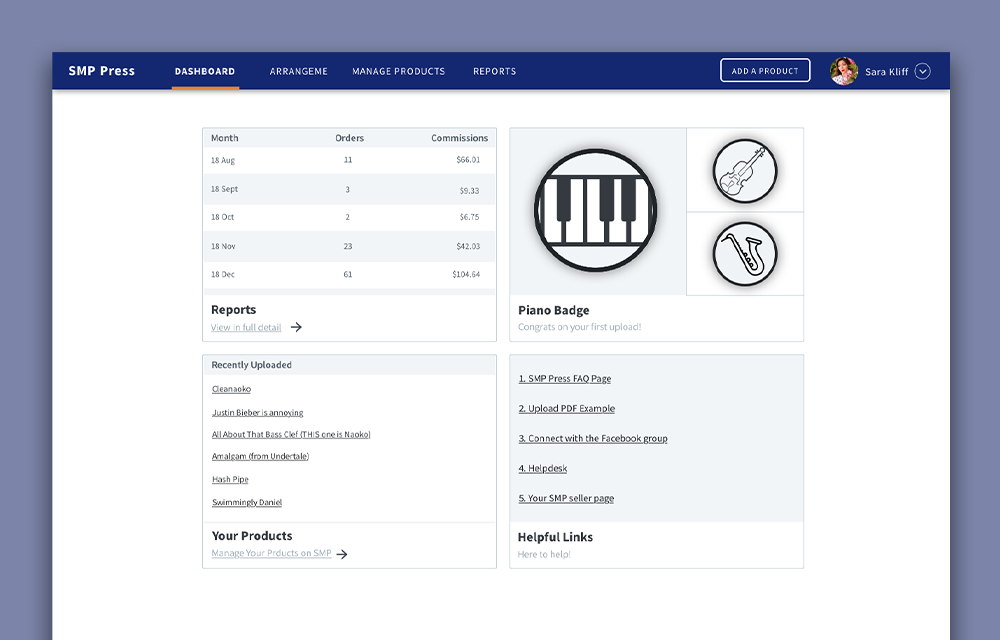Open Justin Bieber is annoying link
The width and height of the screenshot is (1000, 640).
coord(258,412)
